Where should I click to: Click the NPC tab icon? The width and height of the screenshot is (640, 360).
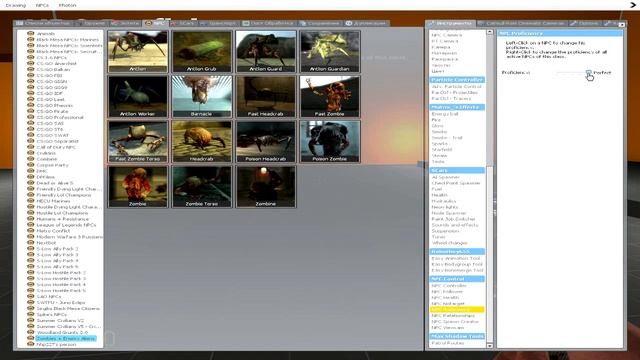[149, 23]
